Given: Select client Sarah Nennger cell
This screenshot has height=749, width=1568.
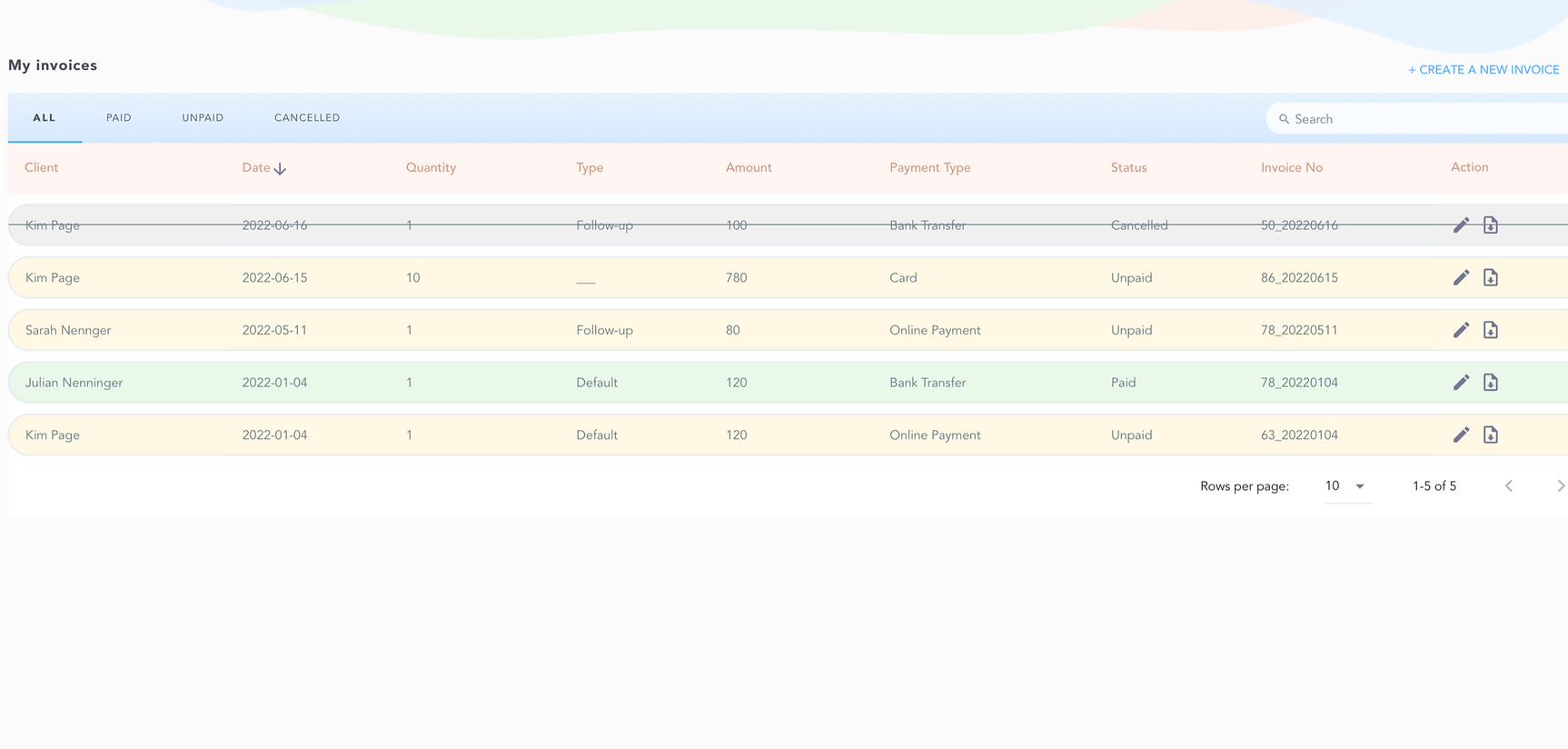Looking at the screenshot, I should (68, 330).
